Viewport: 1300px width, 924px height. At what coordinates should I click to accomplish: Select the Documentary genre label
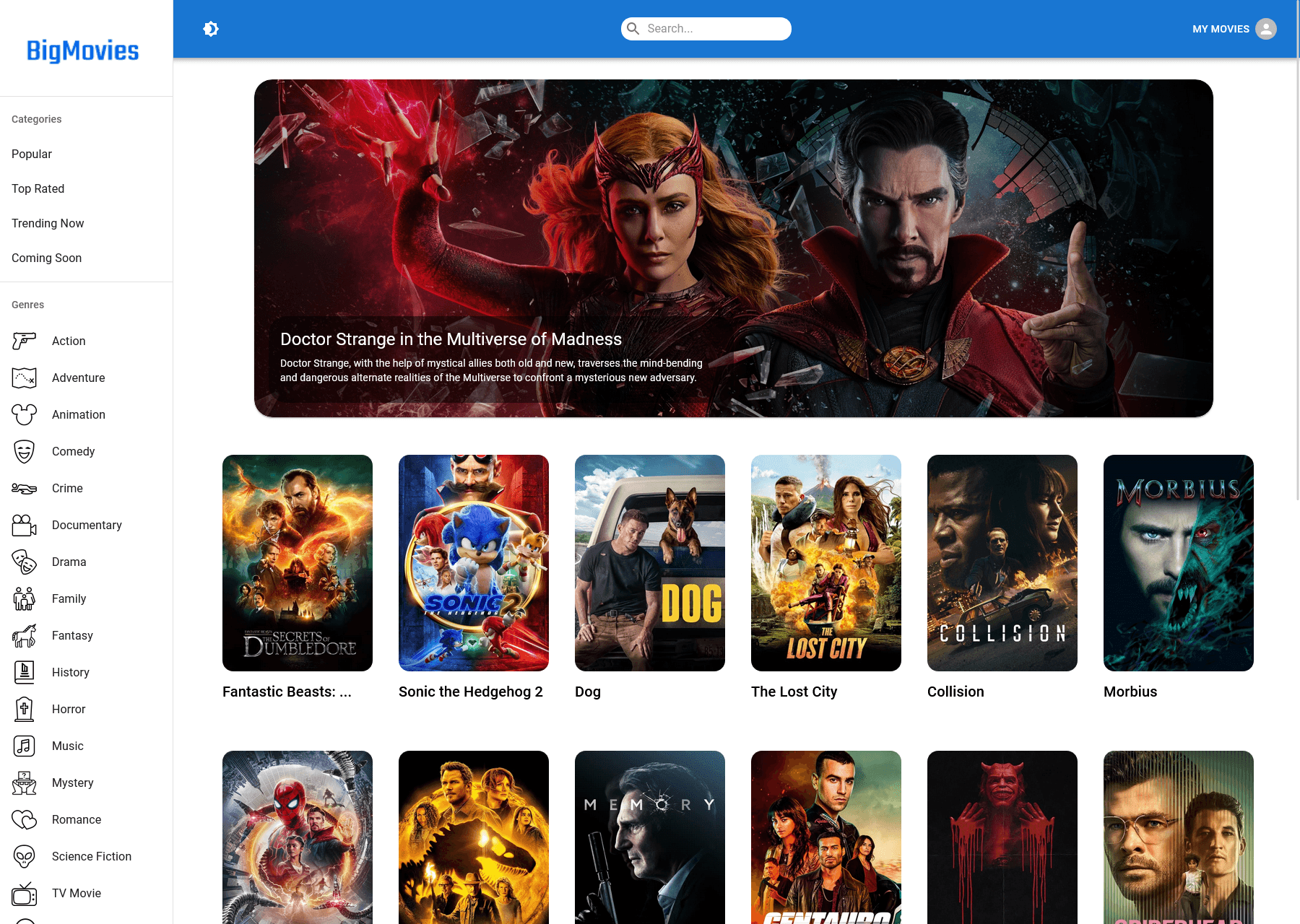[x=87, y=525]
